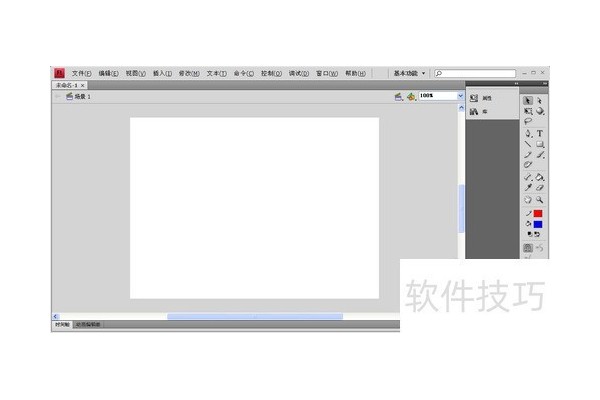Click the horizontal scrollbar thumb

click(x=255, y=316)
